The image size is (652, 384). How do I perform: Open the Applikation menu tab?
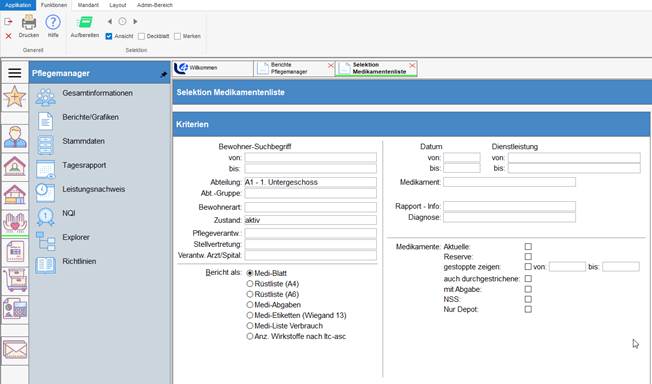click(x=18, y=5)
